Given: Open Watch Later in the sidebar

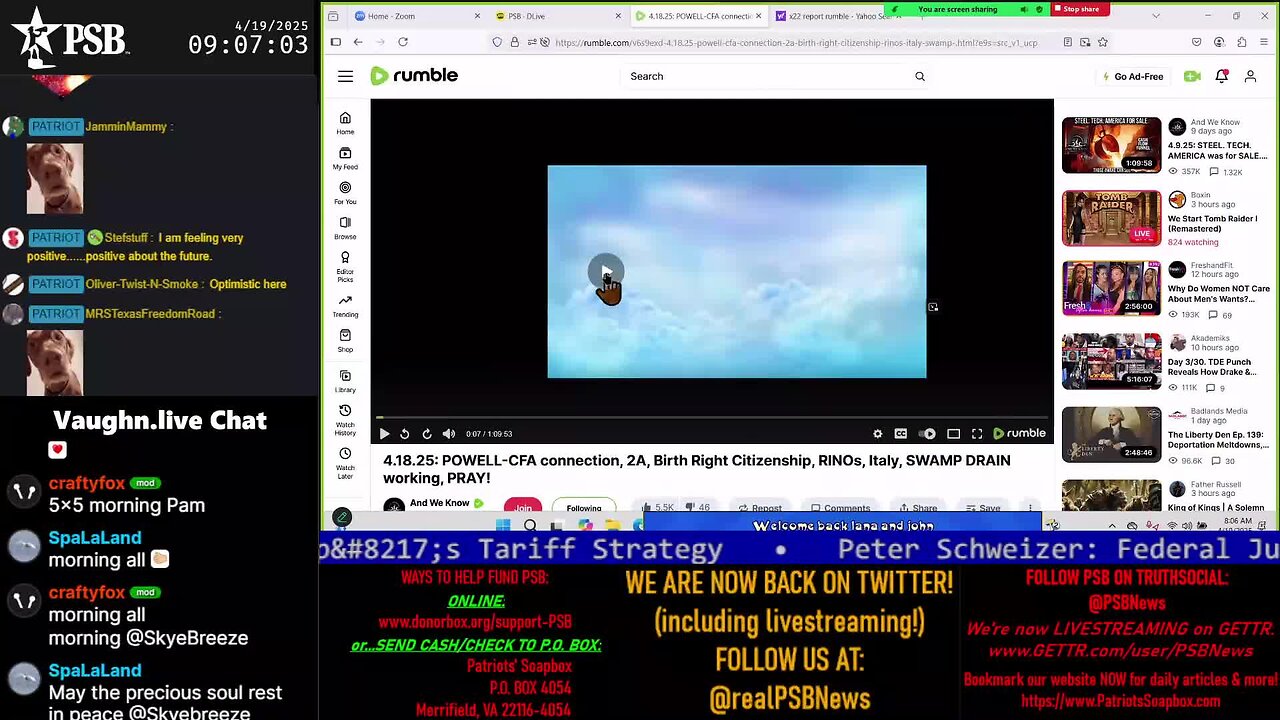Looking at the screenshot, I should click(x=345, y=463).
